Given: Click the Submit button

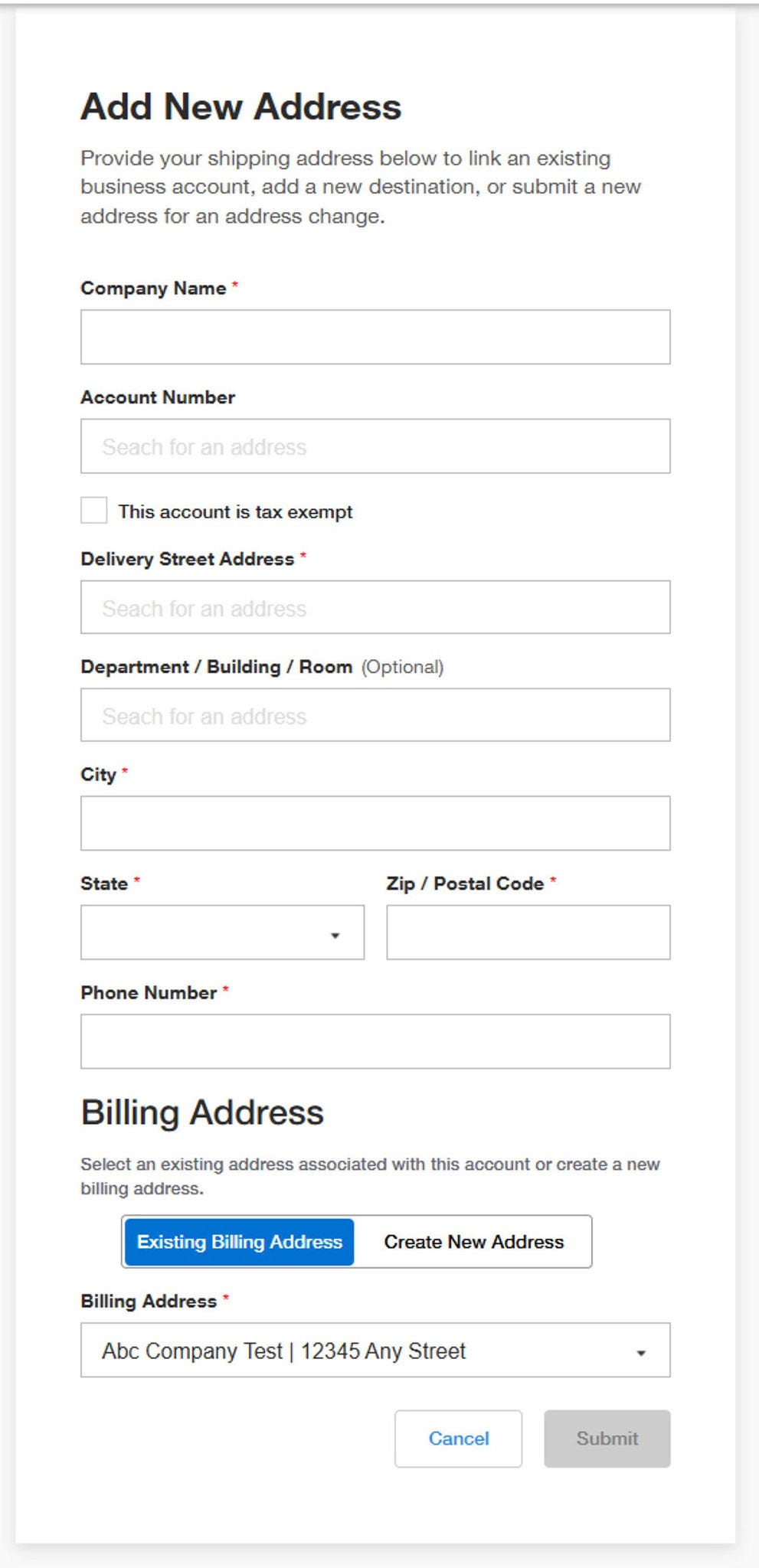Looking at the screenshot, I should [607, 1438].
